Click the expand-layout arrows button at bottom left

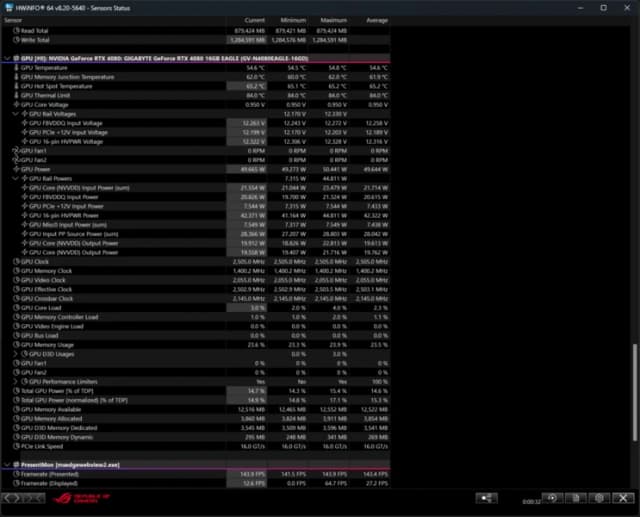(12, 498)
